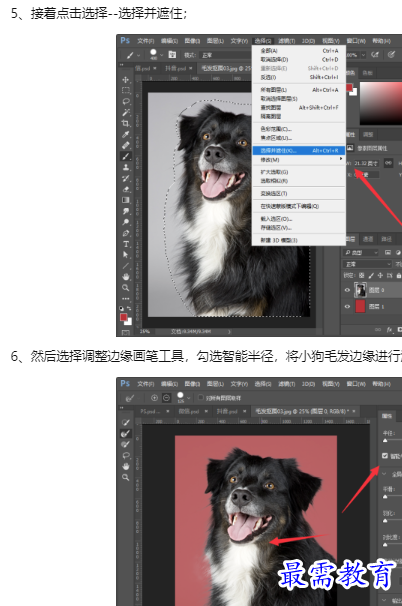Select Zoom tool in lower screenshot toolbar
This screenshot has height=606, width=402.
(x=126, y=477)
